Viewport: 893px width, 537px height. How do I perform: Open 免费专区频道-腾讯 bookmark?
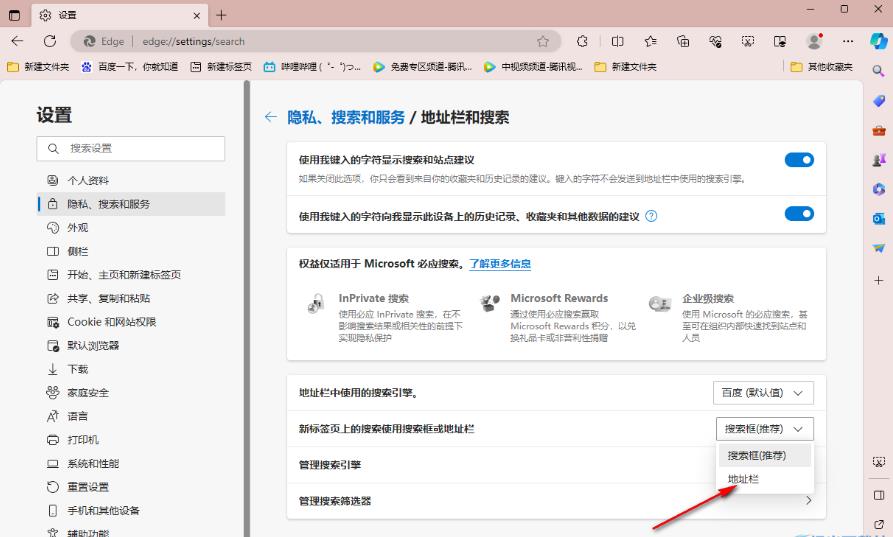click(x=422, y=67)
